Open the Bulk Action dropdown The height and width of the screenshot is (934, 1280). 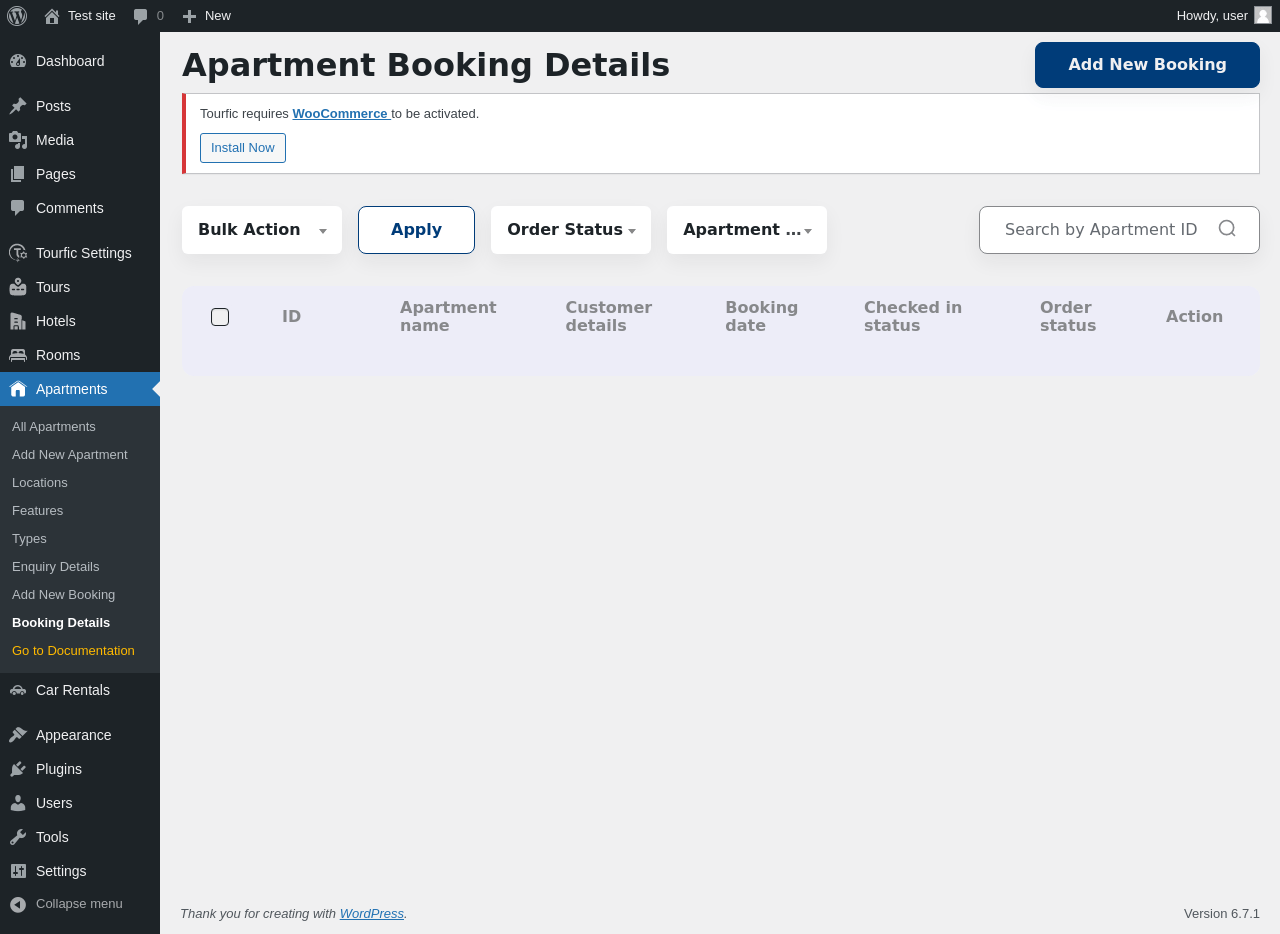[x=262, y=230]
